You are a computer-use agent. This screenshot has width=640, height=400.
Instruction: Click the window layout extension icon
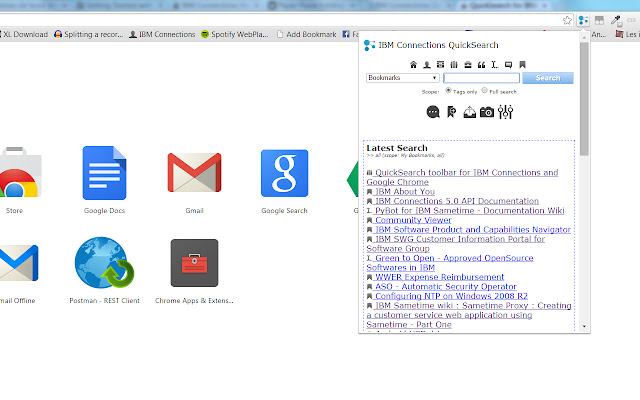tap(599, 20)
